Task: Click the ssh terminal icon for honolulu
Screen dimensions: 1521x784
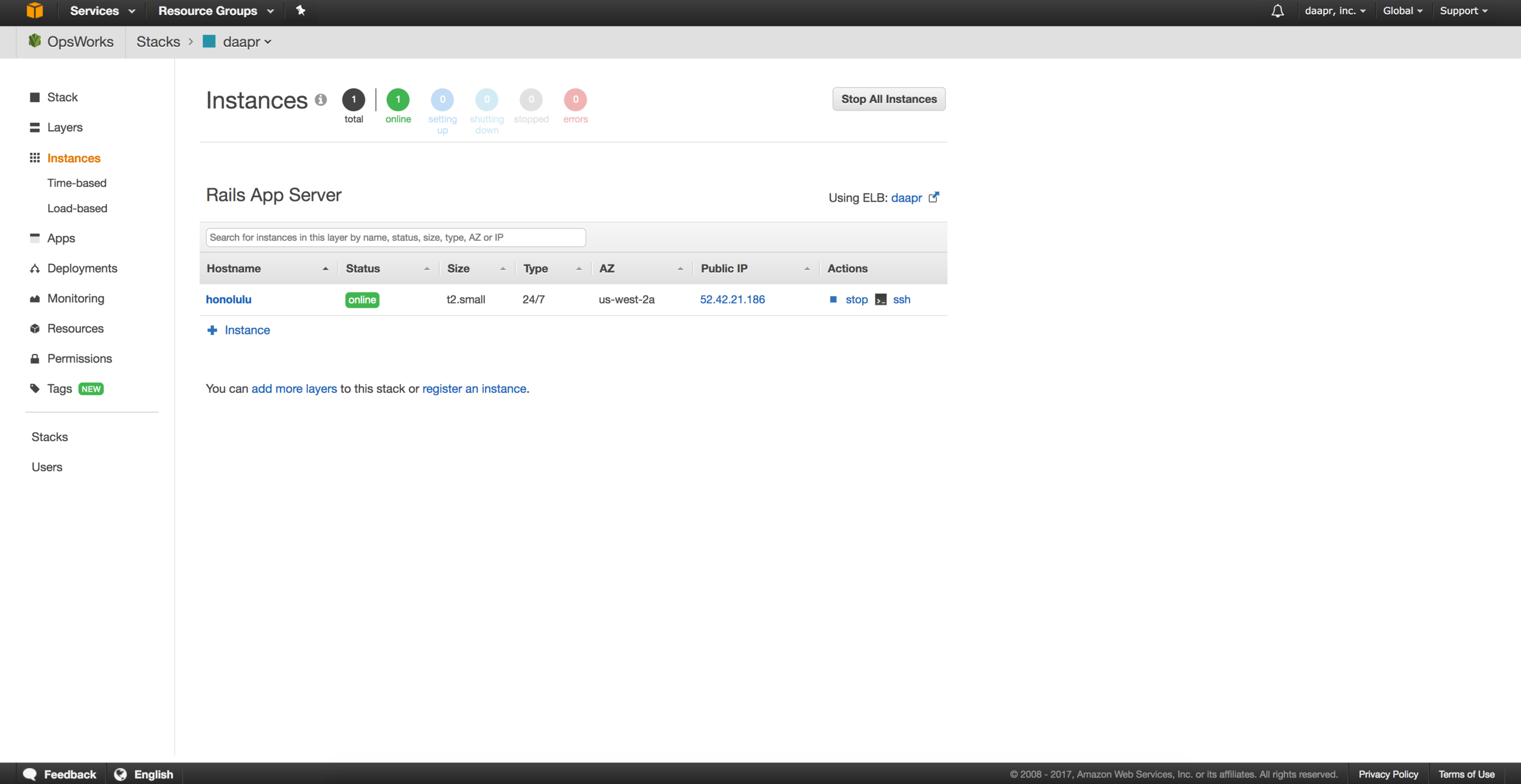Action: 881,299
